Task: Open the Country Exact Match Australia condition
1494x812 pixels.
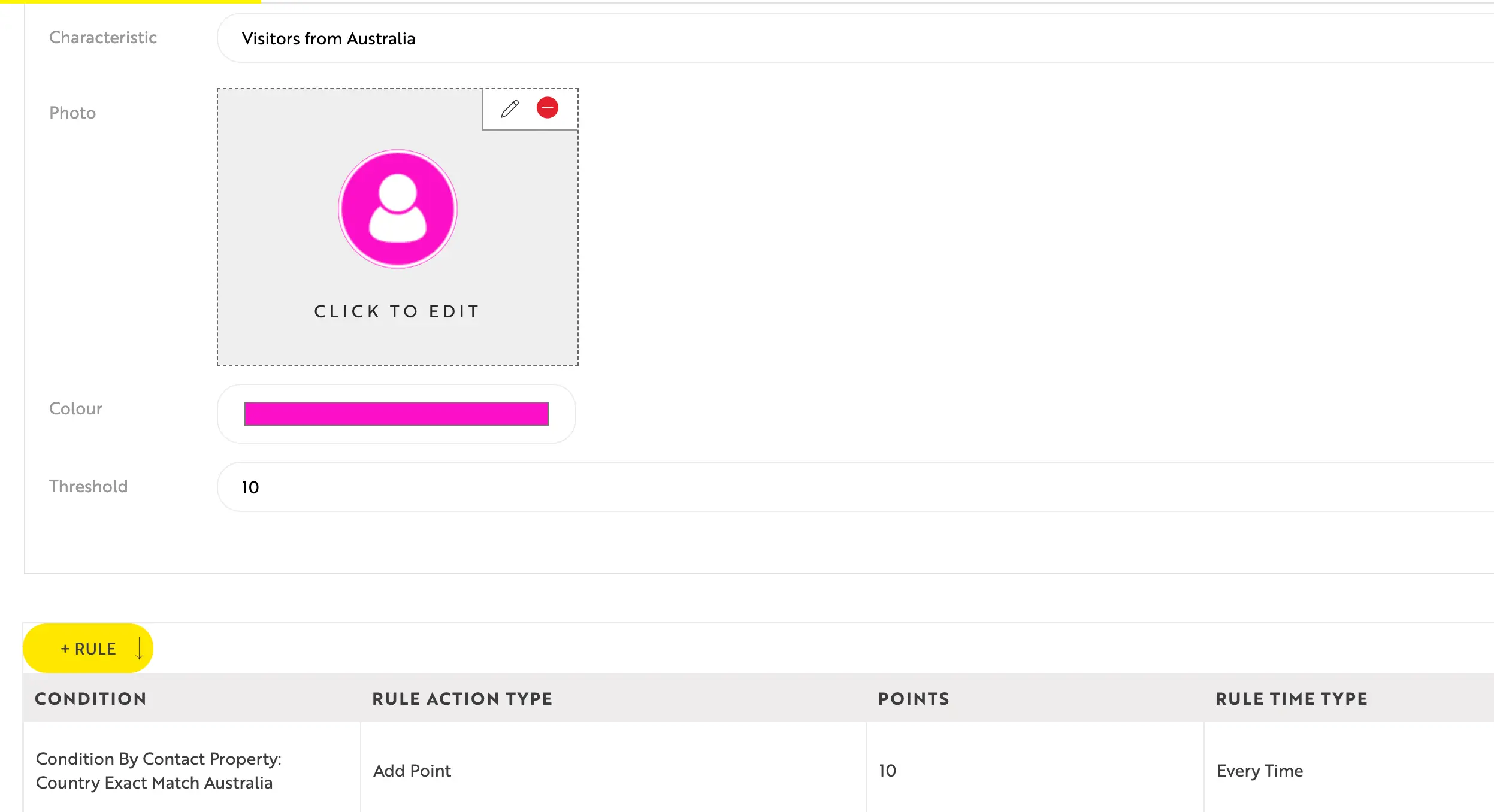Action: click(x=158, y=771)
